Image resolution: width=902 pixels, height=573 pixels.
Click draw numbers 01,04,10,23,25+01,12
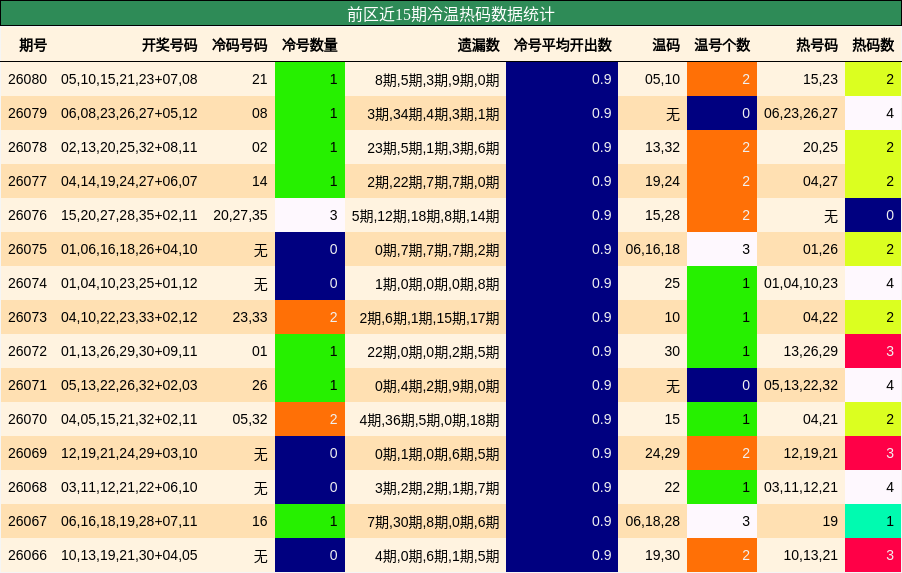(x=129, y=283)
